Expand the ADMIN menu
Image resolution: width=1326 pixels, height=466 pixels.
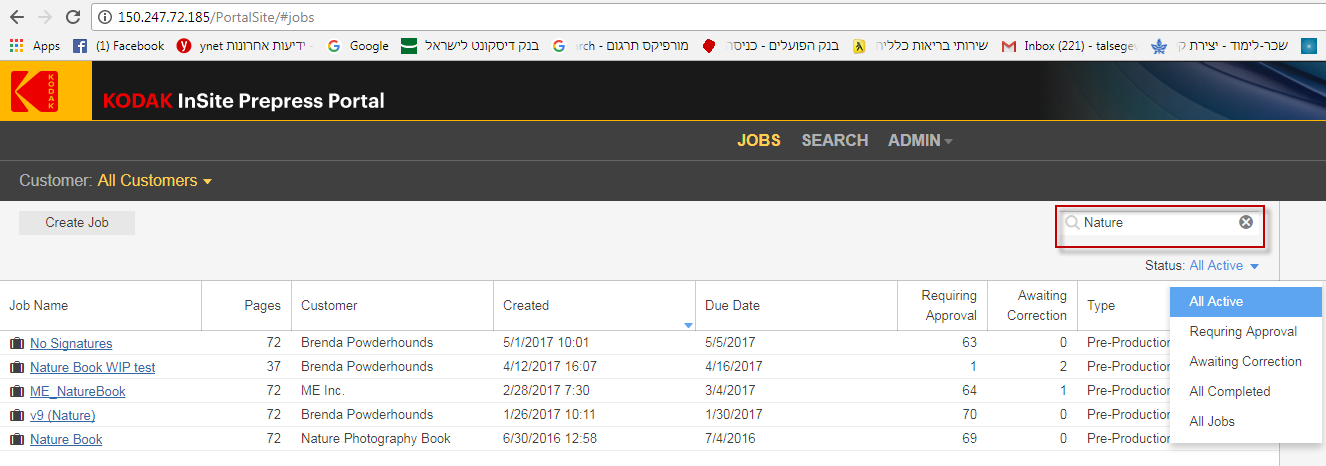pos(919,141)
